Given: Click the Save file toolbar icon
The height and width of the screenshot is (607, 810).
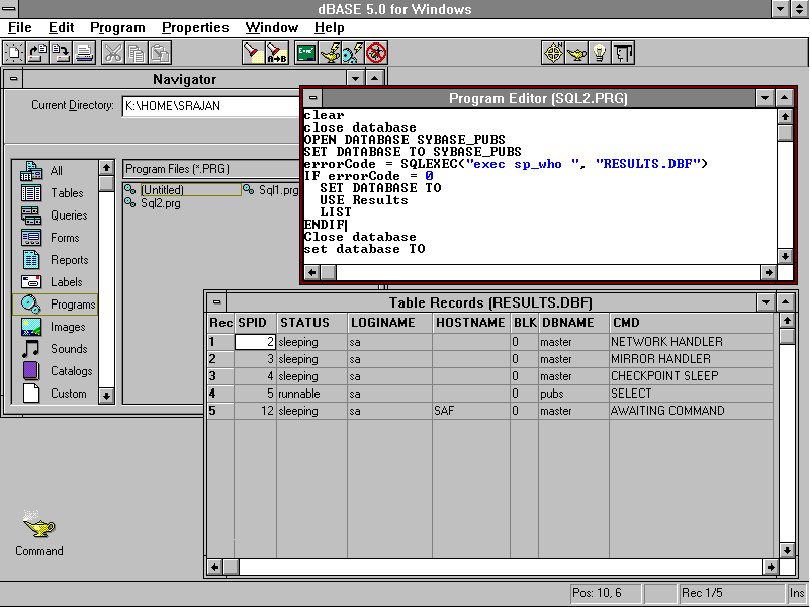Looking at the screenshot, I should [60, 53].
